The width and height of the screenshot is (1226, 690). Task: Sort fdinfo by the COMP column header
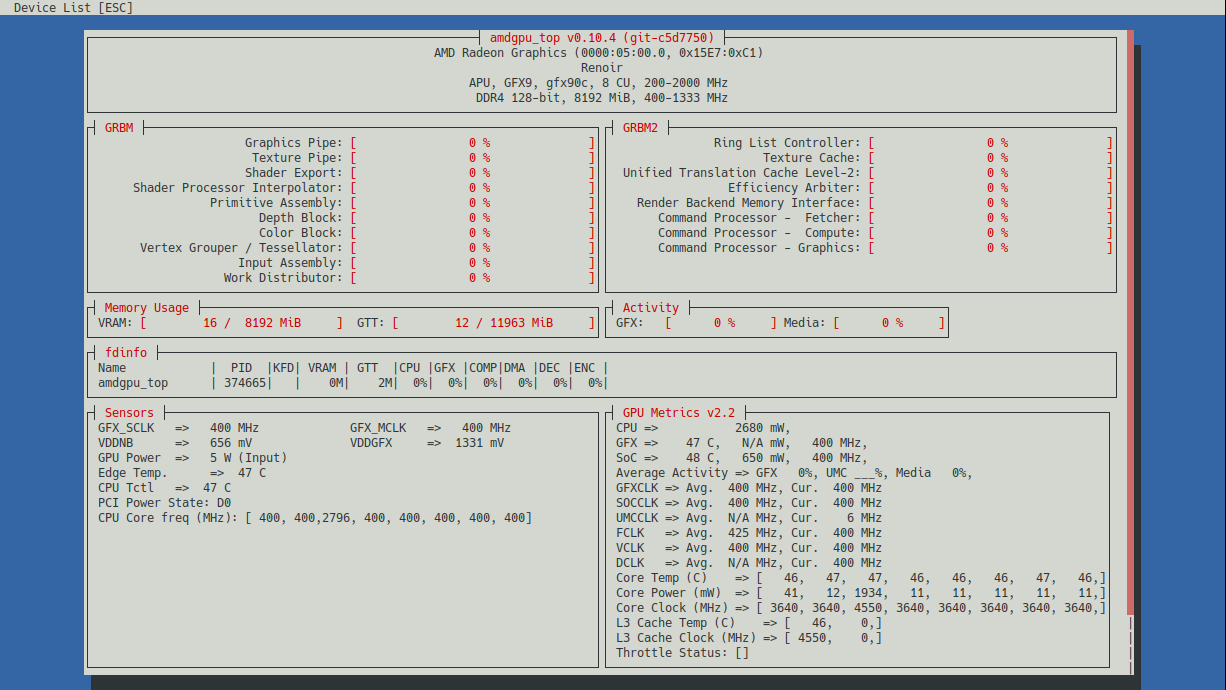coord(483,368)
